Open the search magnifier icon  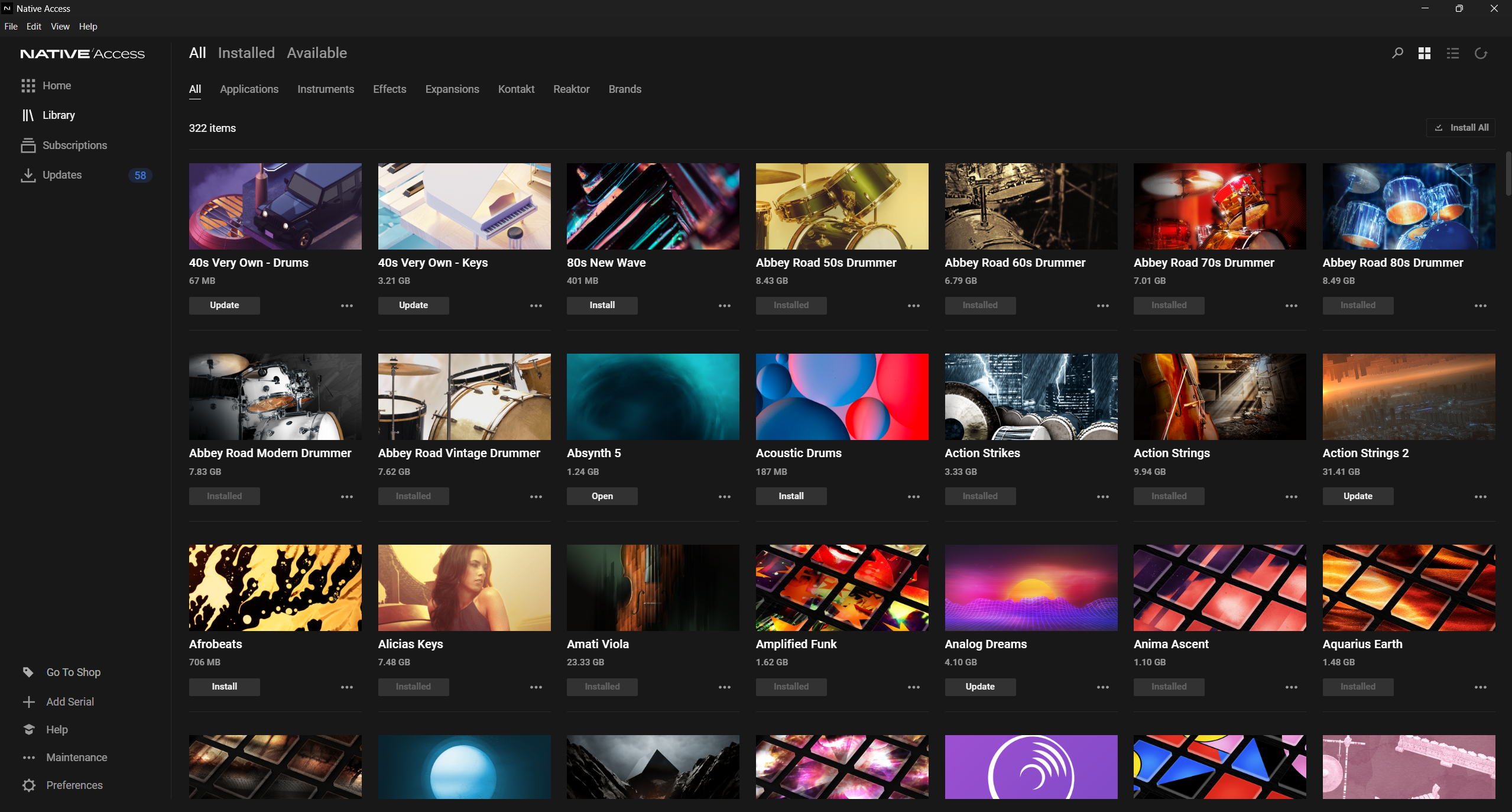(1397, 53)
